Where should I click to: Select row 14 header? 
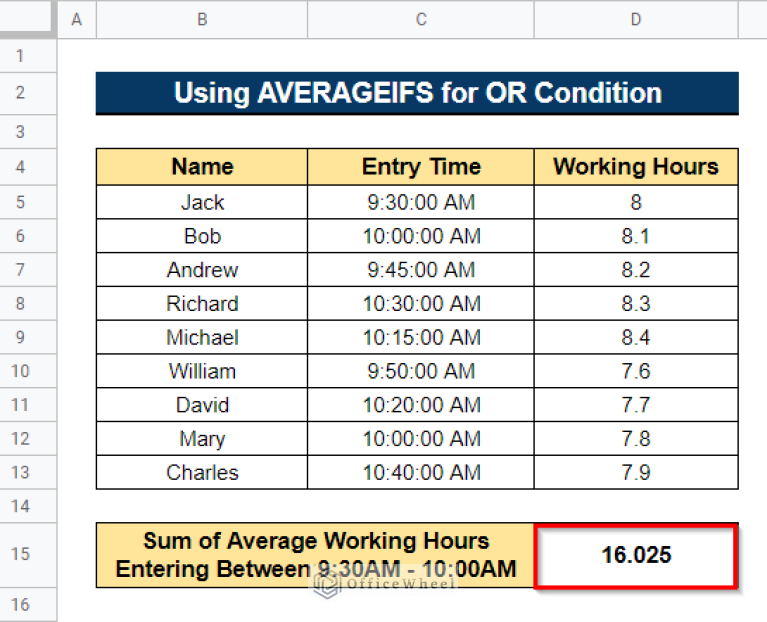pyautogui.click(x=28, y=506)
